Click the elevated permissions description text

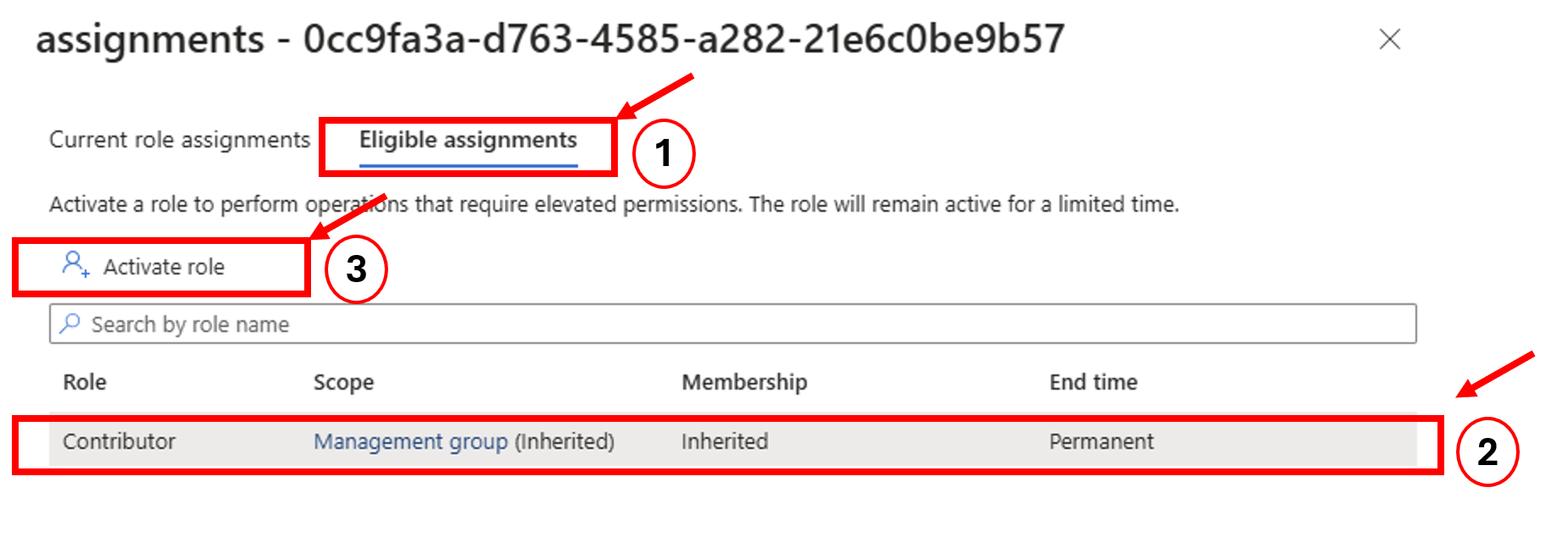coord(614,204)
